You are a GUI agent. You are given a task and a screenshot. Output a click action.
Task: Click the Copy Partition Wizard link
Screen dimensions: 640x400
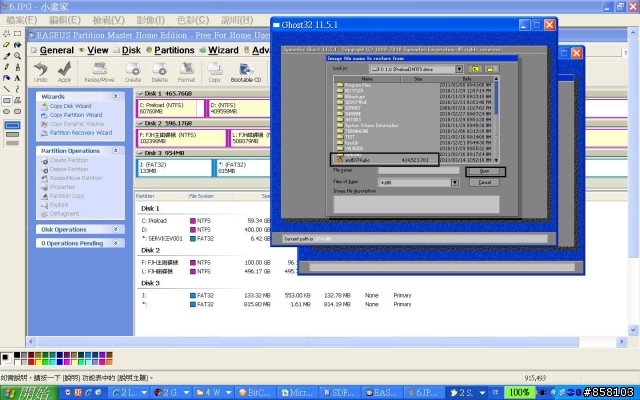[x=76, y=115]
